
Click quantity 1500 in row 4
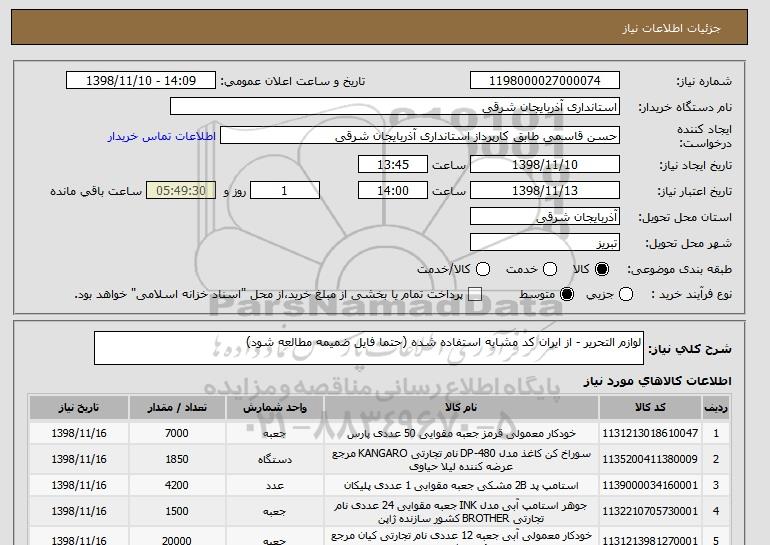point(177,511)
